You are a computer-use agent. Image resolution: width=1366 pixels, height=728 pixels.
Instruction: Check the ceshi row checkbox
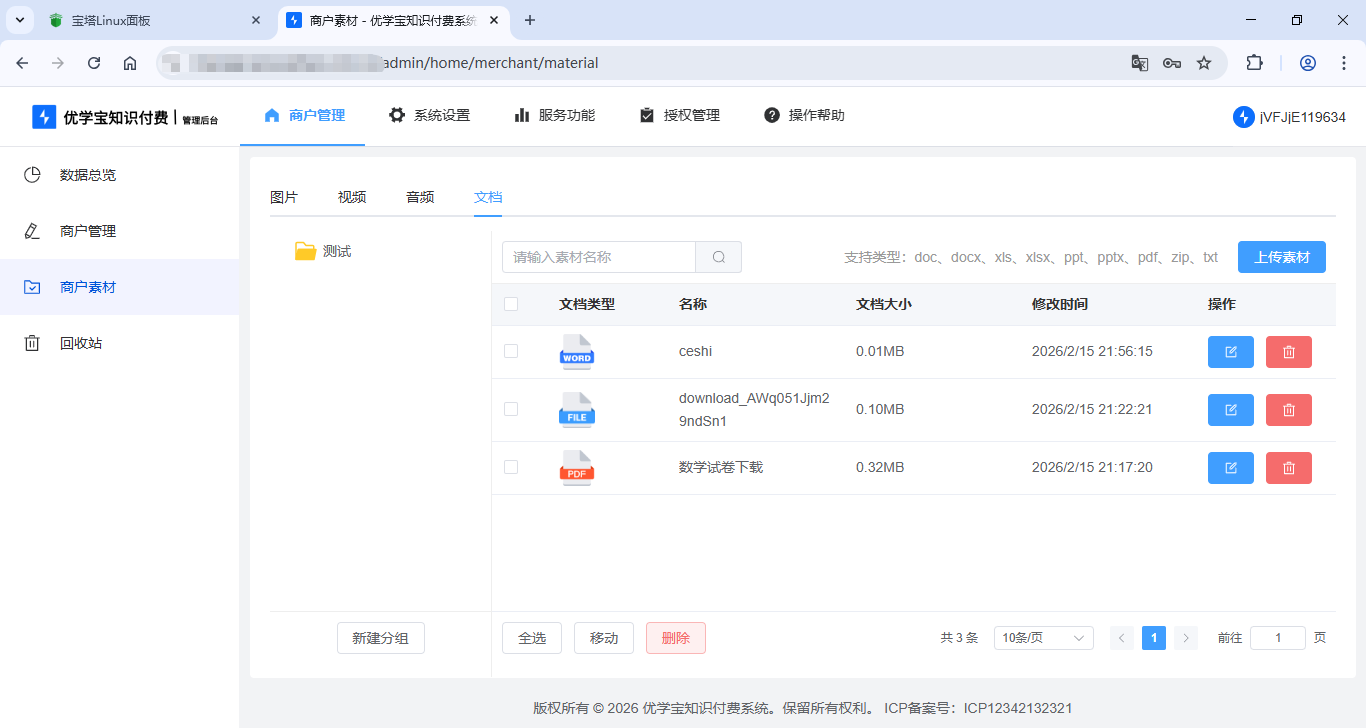coord(511,352)
